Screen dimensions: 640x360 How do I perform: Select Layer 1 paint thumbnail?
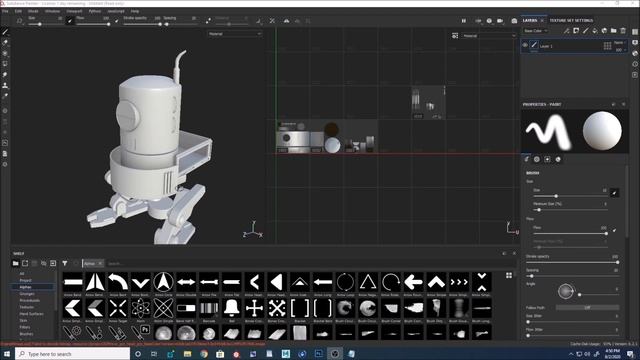click(x=534, y=45)
